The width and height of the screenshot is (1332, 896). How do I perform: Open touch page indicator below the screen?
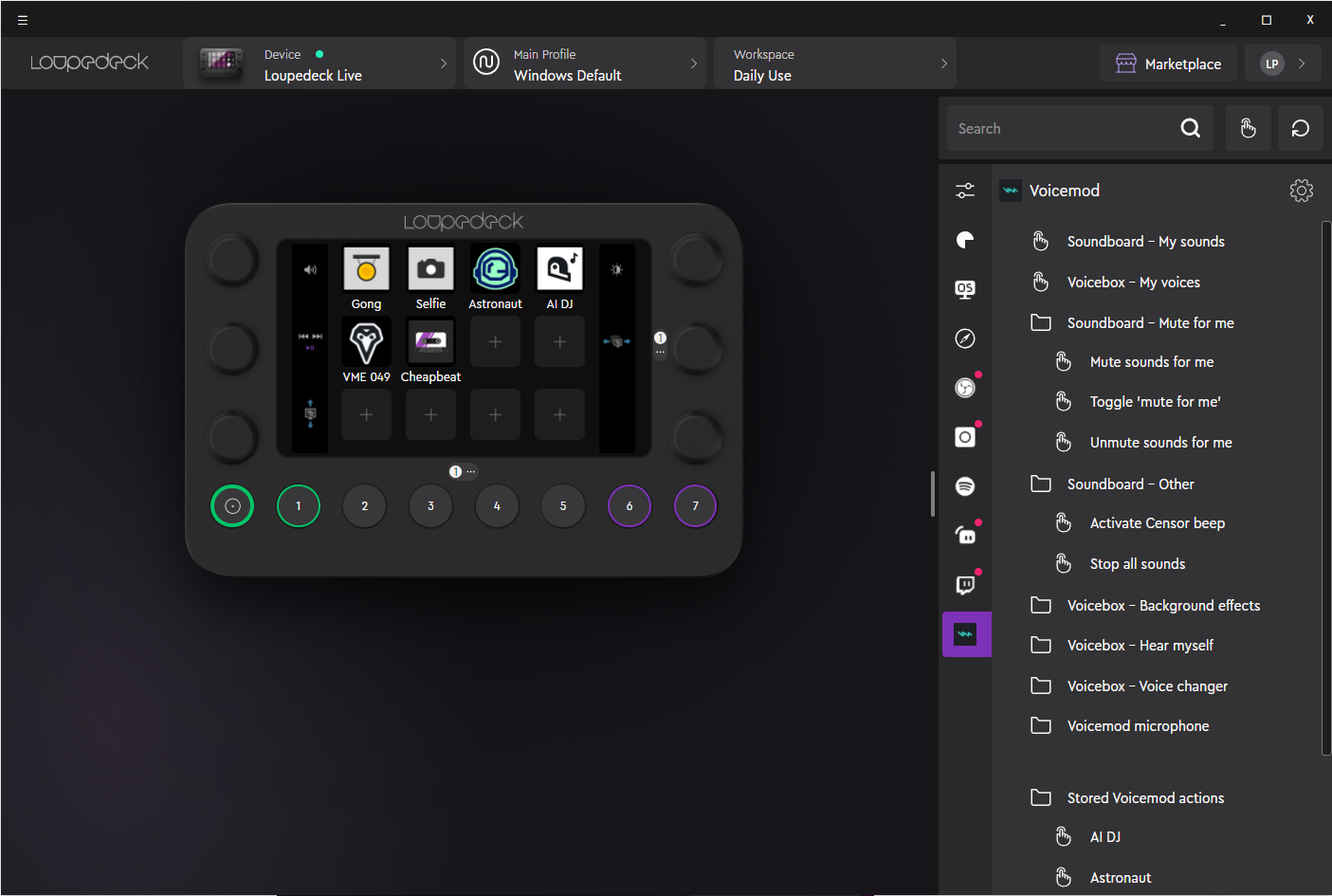[x=463, y=471]
